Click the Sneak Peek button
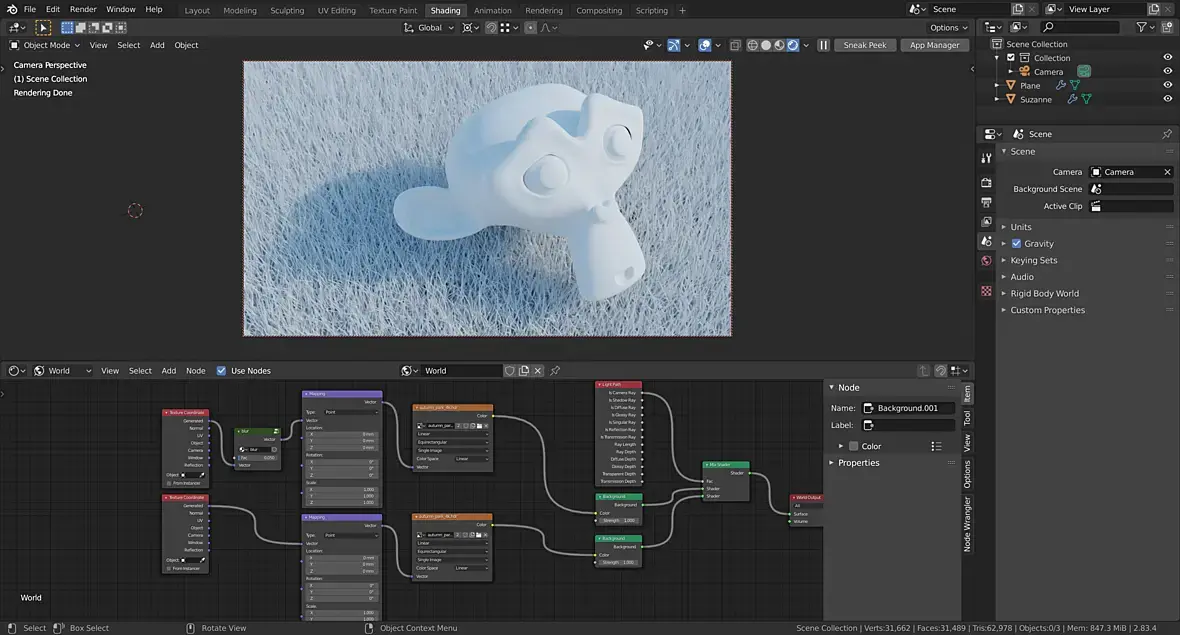Viewport: 1180px width, 635px height. coord(864,45)
